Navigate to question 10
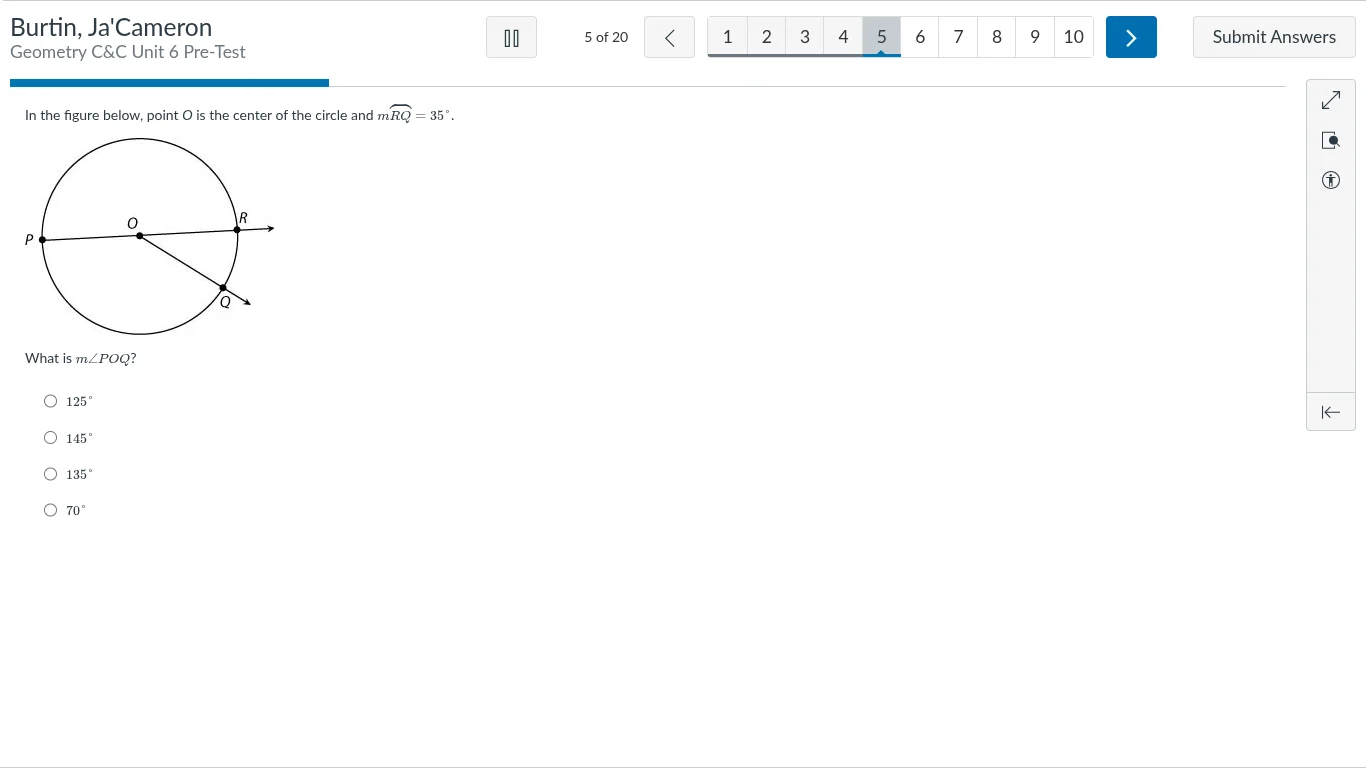The width and height of the screenshot is (1366, 768). pyautogui.click(x=1073, y=37)
